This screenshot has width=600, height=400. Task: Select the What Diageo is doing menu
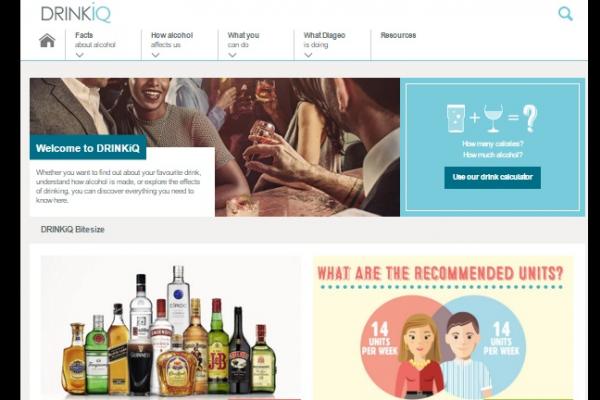[324, 40]
